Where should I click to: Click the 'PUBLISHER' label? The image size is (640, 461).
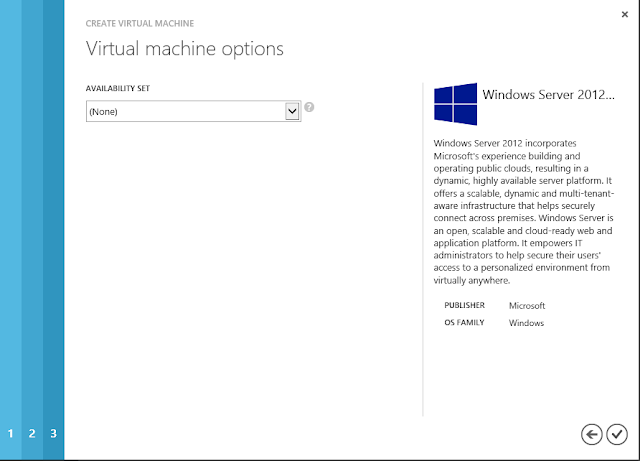pyautogui.click(x=464, y=305)
